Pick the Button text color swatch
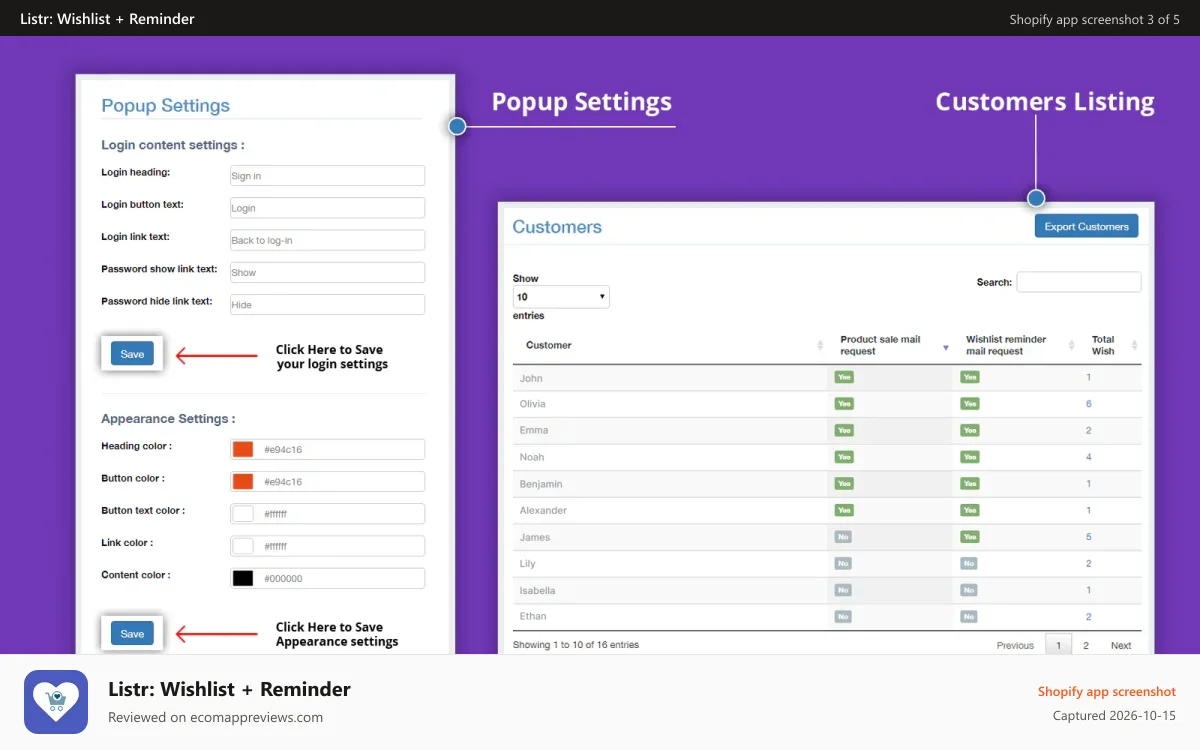The image size is (1200, 750). click(x=243, y=514)
